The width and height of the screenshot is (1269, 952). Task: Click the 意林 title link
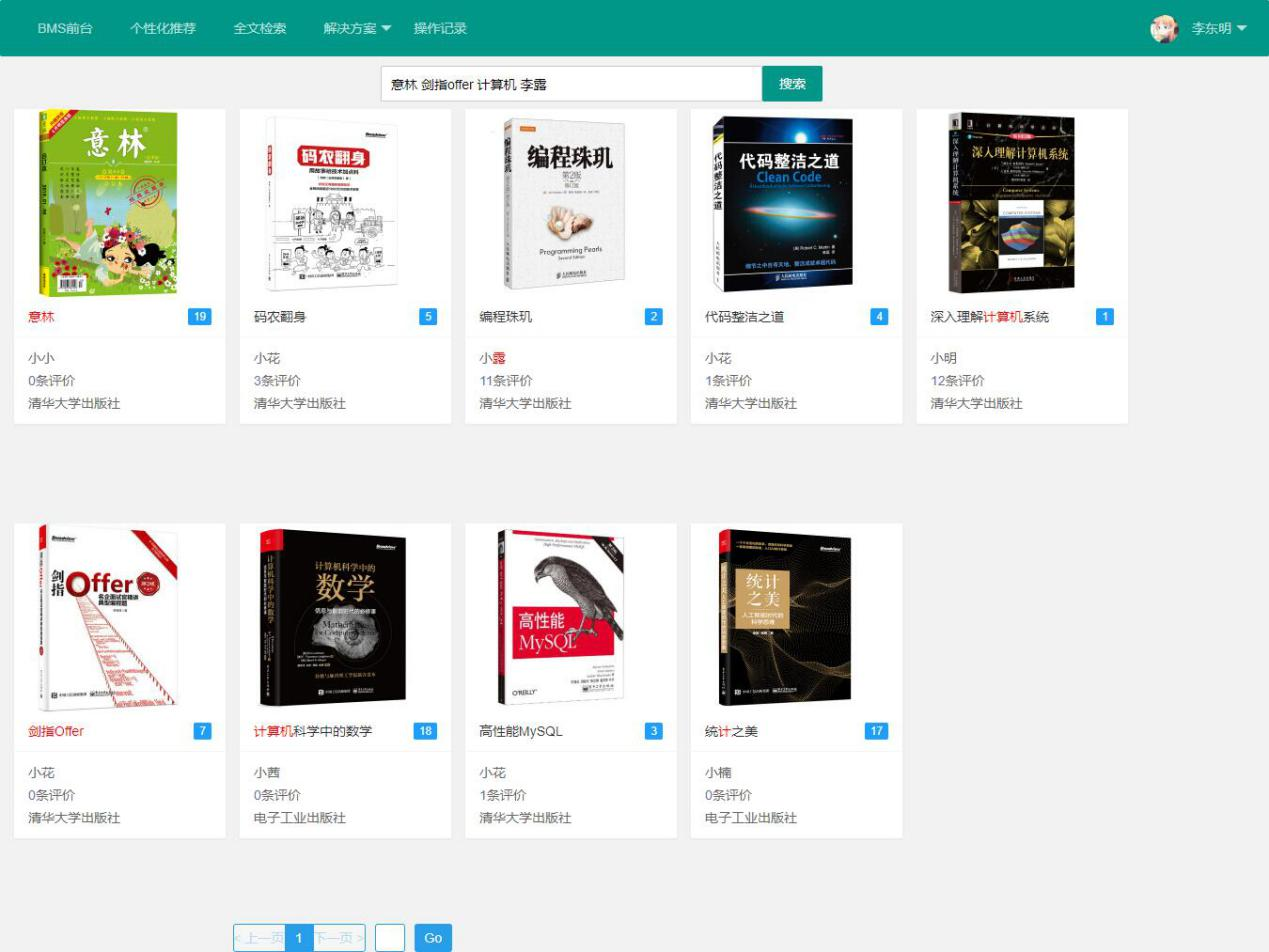coord(41,317)
